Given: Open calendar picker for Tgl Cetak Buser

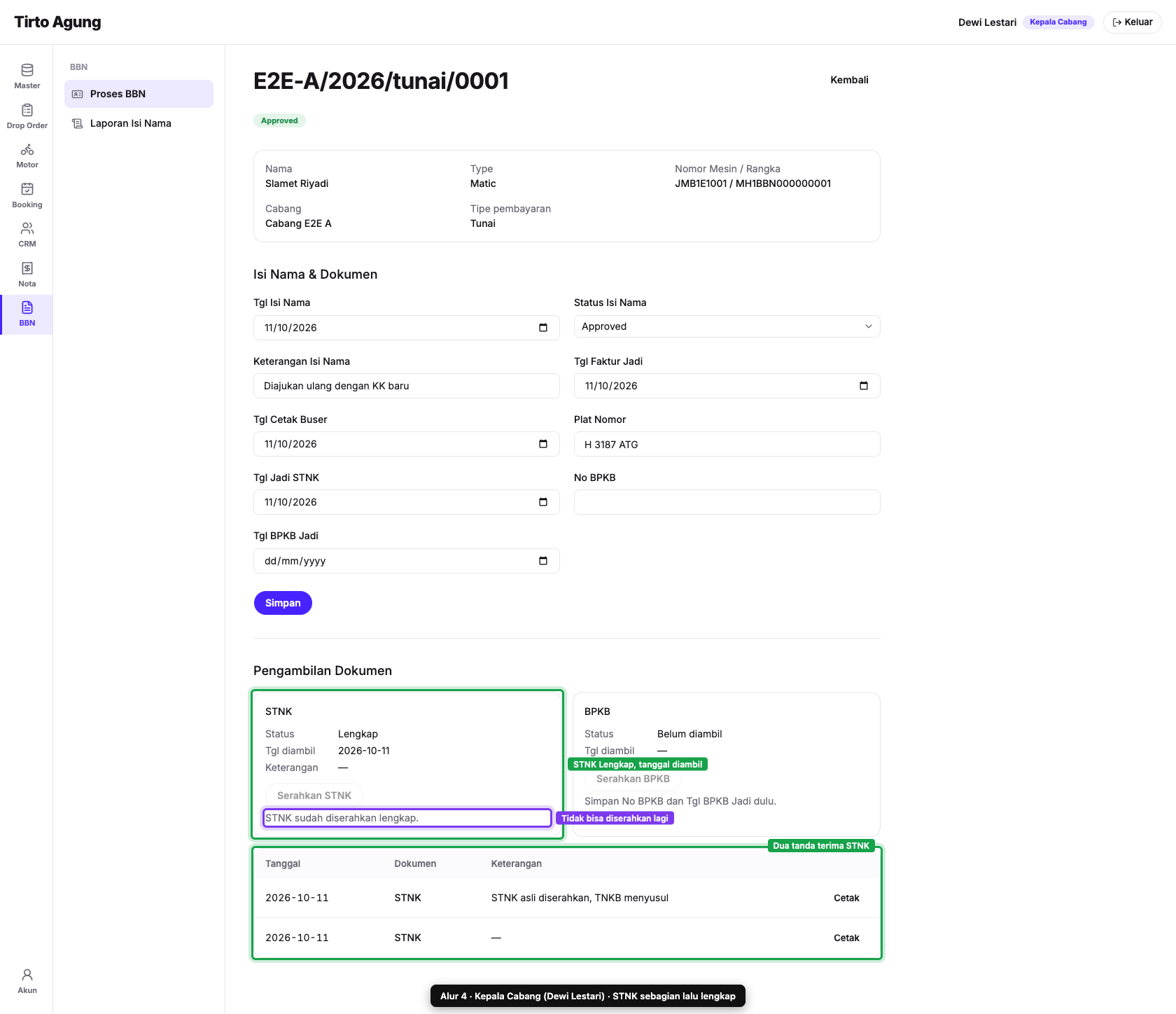Looking at the screenshot, I should [543, 444].
